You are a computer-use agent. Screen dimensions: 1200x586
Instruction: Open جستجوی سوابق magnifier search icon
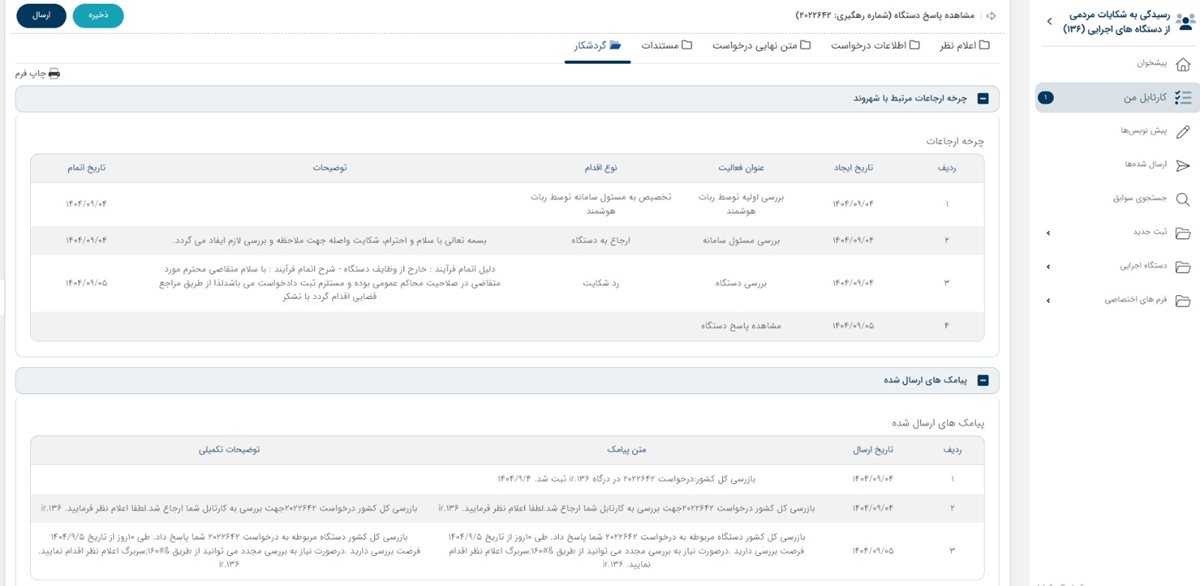point(1183,199)
